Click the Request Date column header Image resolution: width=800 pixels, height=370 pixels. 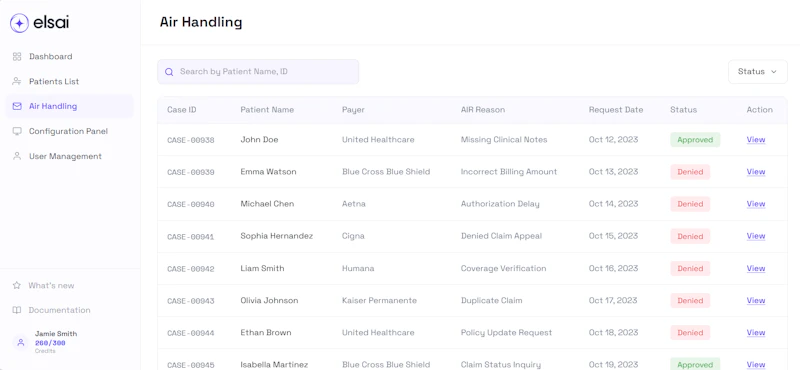pos(616,110)
